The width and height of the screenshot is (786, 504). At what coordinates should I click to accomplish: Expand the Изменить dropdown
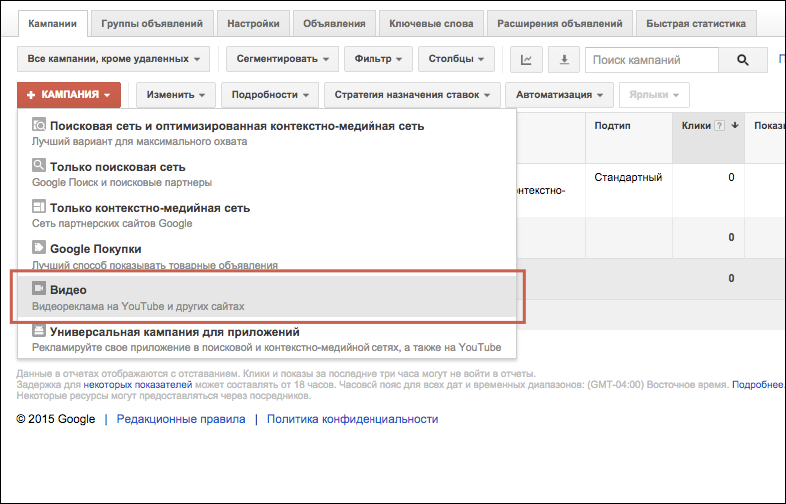pos(175,95)
